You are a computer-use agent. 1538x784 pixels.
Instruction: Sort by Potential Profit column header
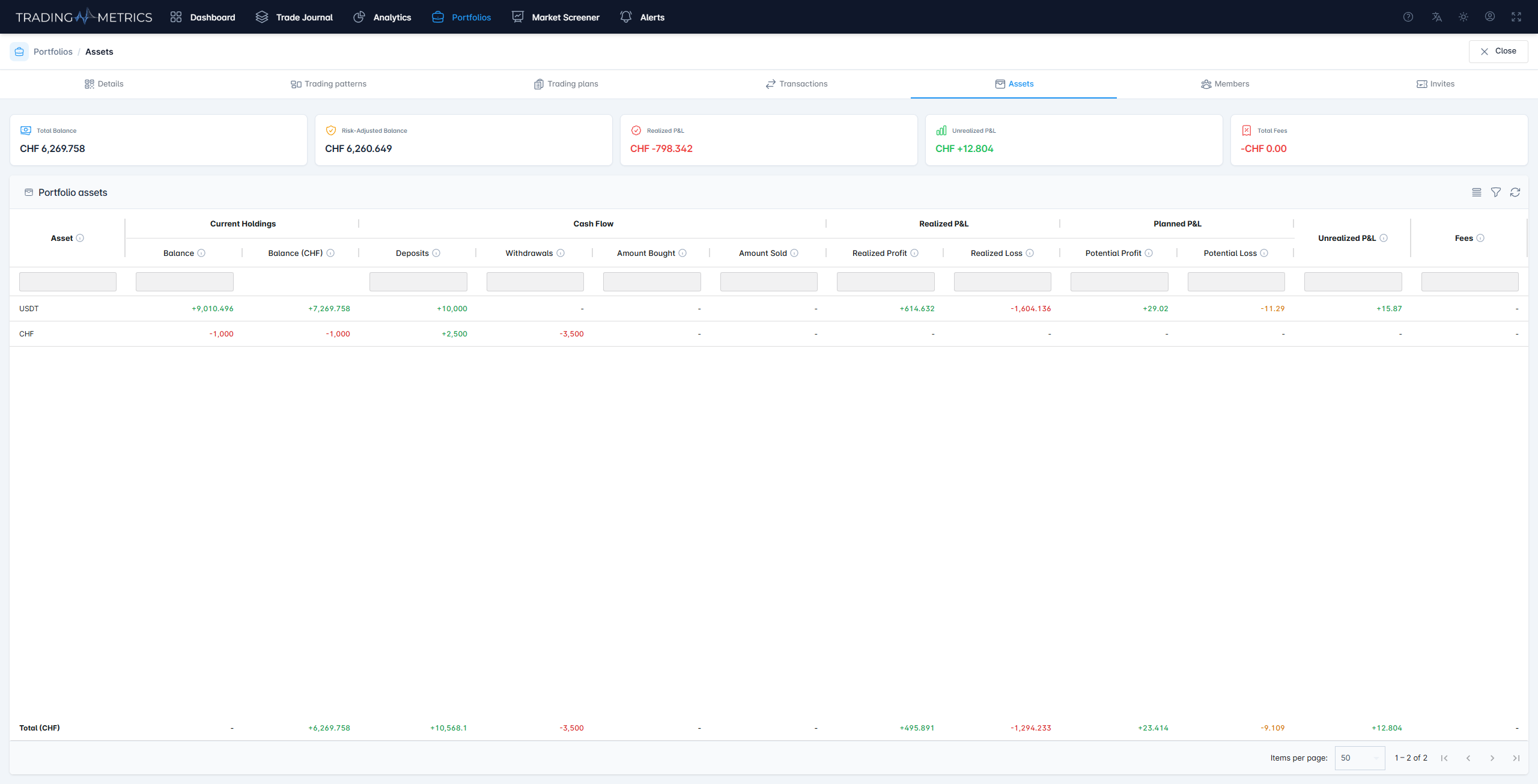point(1113,253)
